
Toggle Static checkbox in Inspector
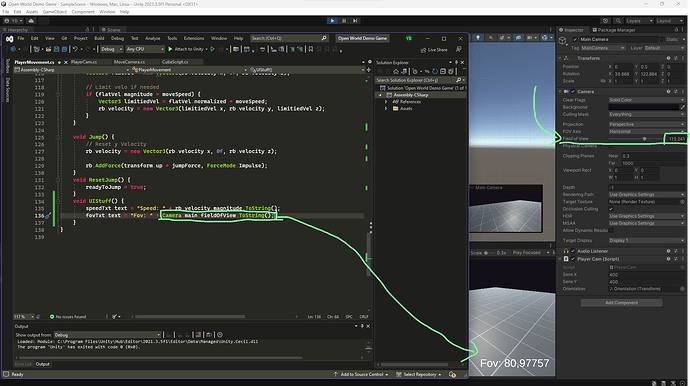pos(662,39)
